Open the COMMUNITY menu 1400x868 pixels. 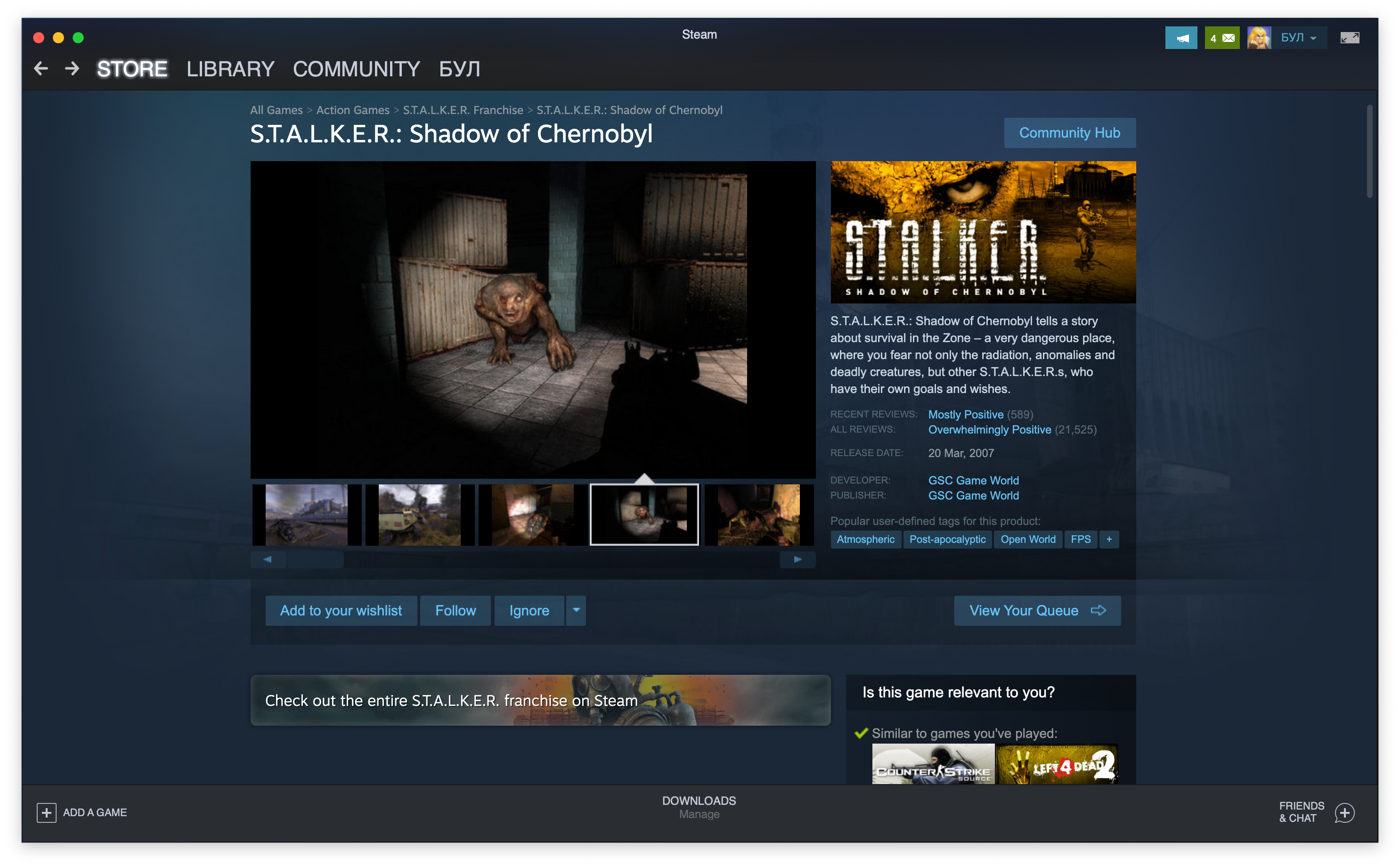[356, 69]
